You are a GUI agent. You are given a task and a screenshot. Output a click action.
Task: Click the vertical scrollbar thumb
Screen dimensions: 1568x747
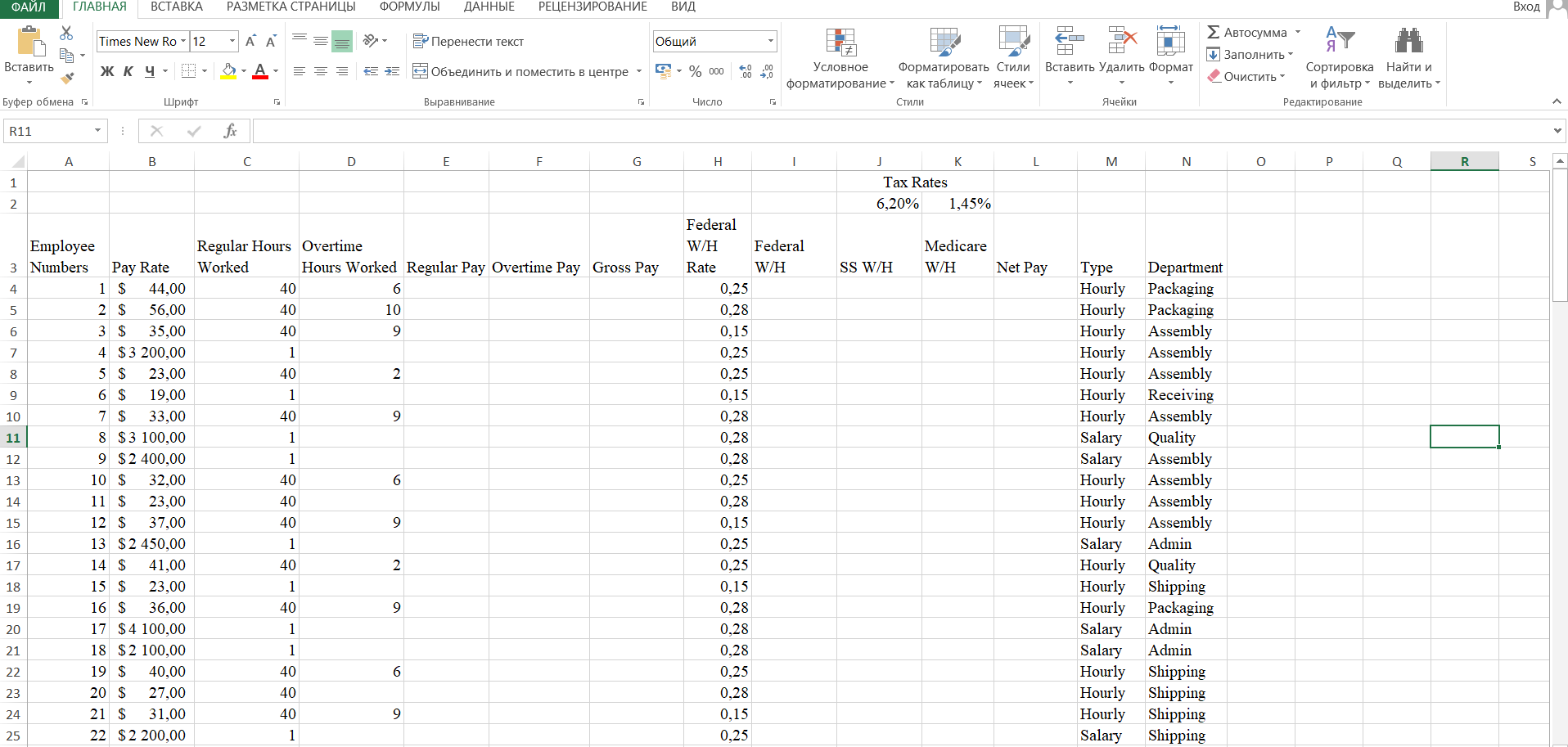pyautogui.click(x=1560, y=237)
